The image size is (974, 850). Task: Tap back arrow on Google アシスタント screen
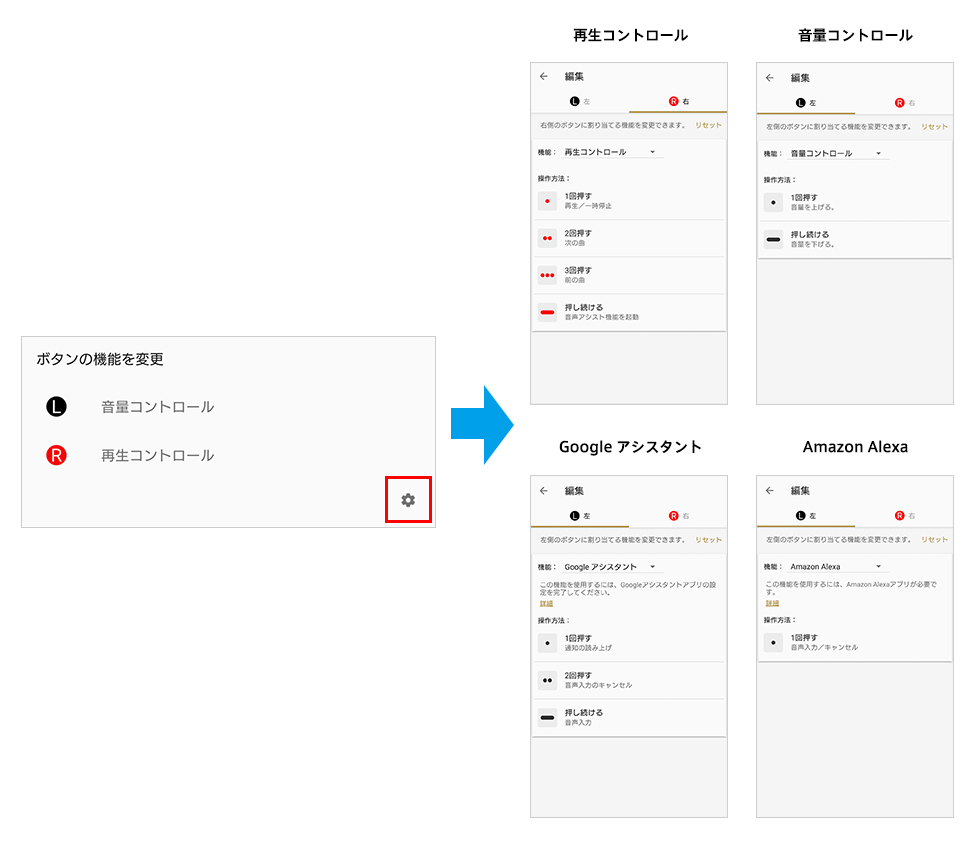click(544, 491)
